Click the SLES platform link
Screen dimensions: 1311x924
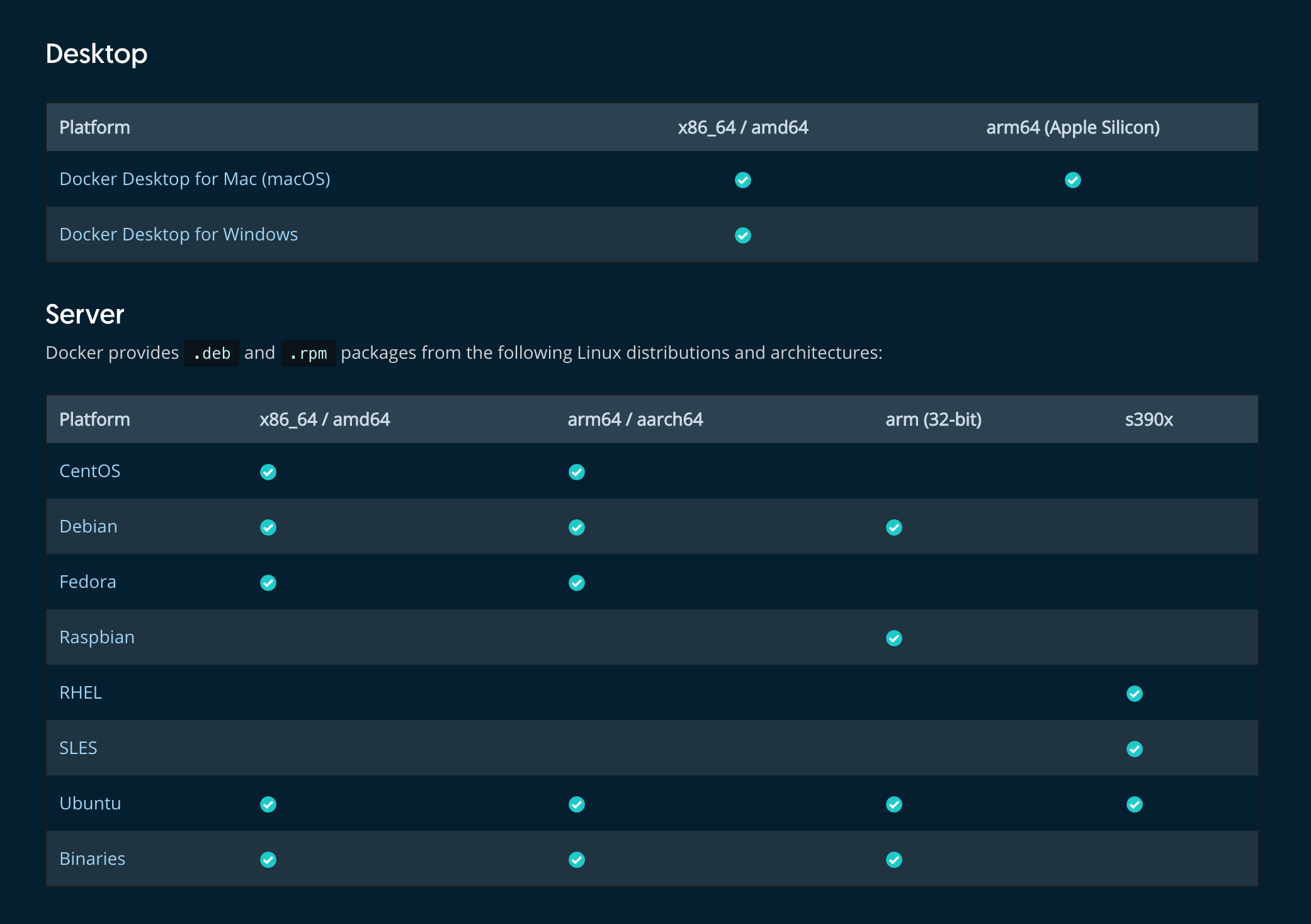pyautogui.click(x=78, y=748)
